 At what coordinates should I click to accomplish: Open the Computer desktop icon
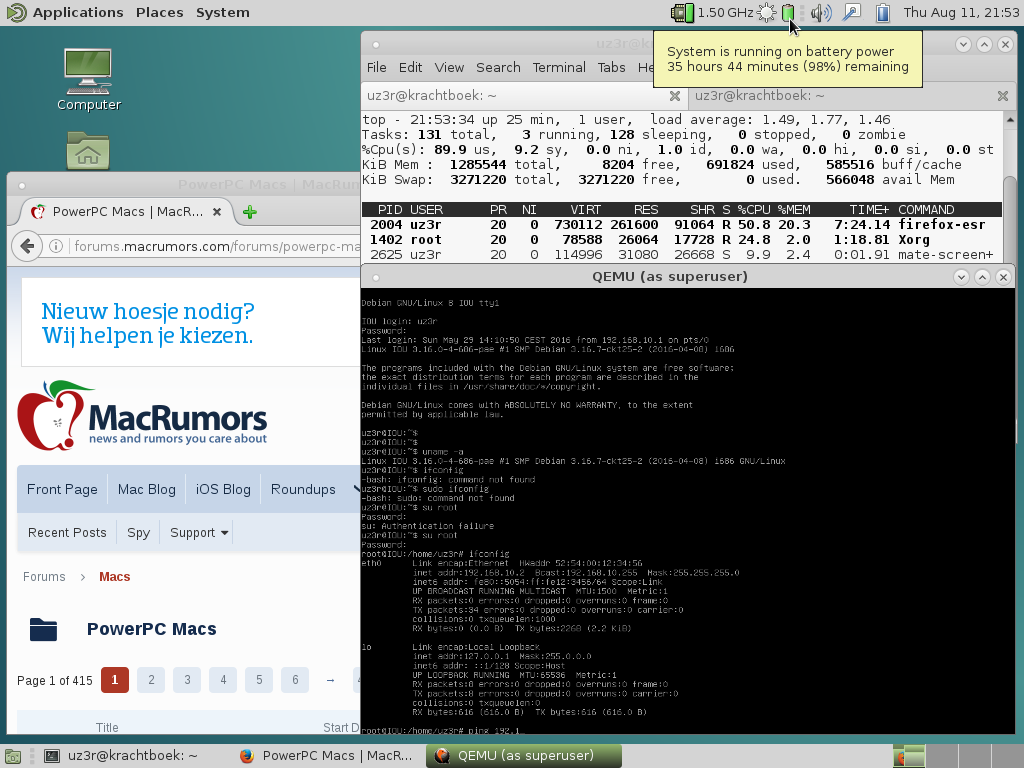89,80
